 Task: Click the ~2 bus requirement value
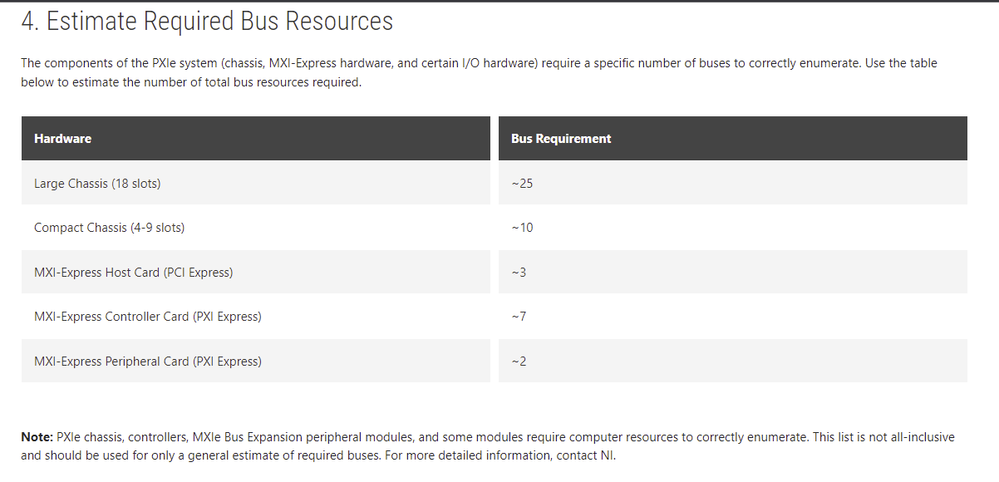(519, 361)
